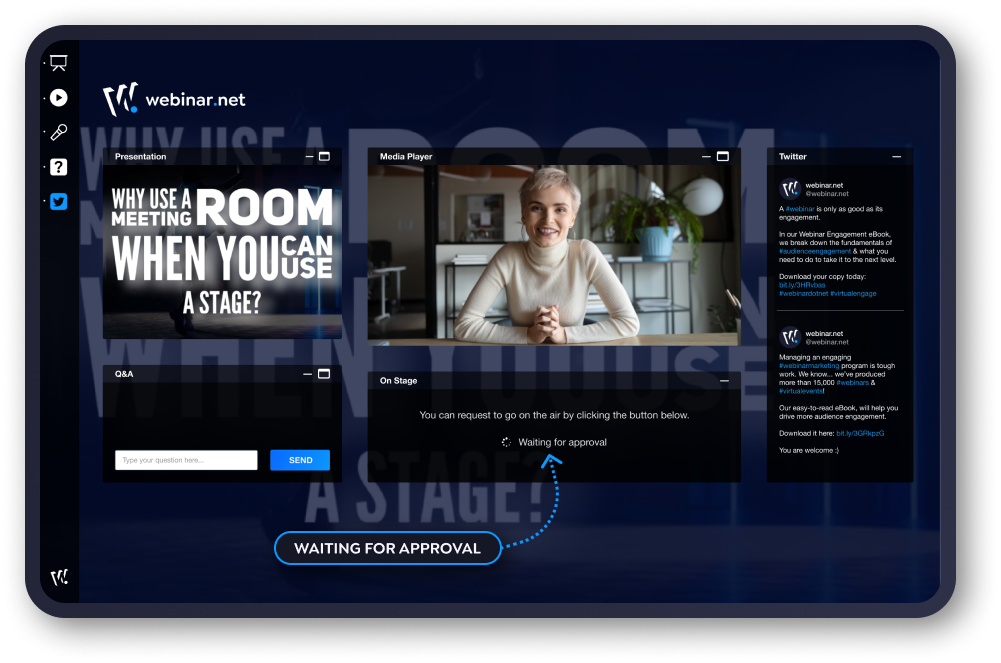Focus the 'Type your question here' field

point(186,460)
